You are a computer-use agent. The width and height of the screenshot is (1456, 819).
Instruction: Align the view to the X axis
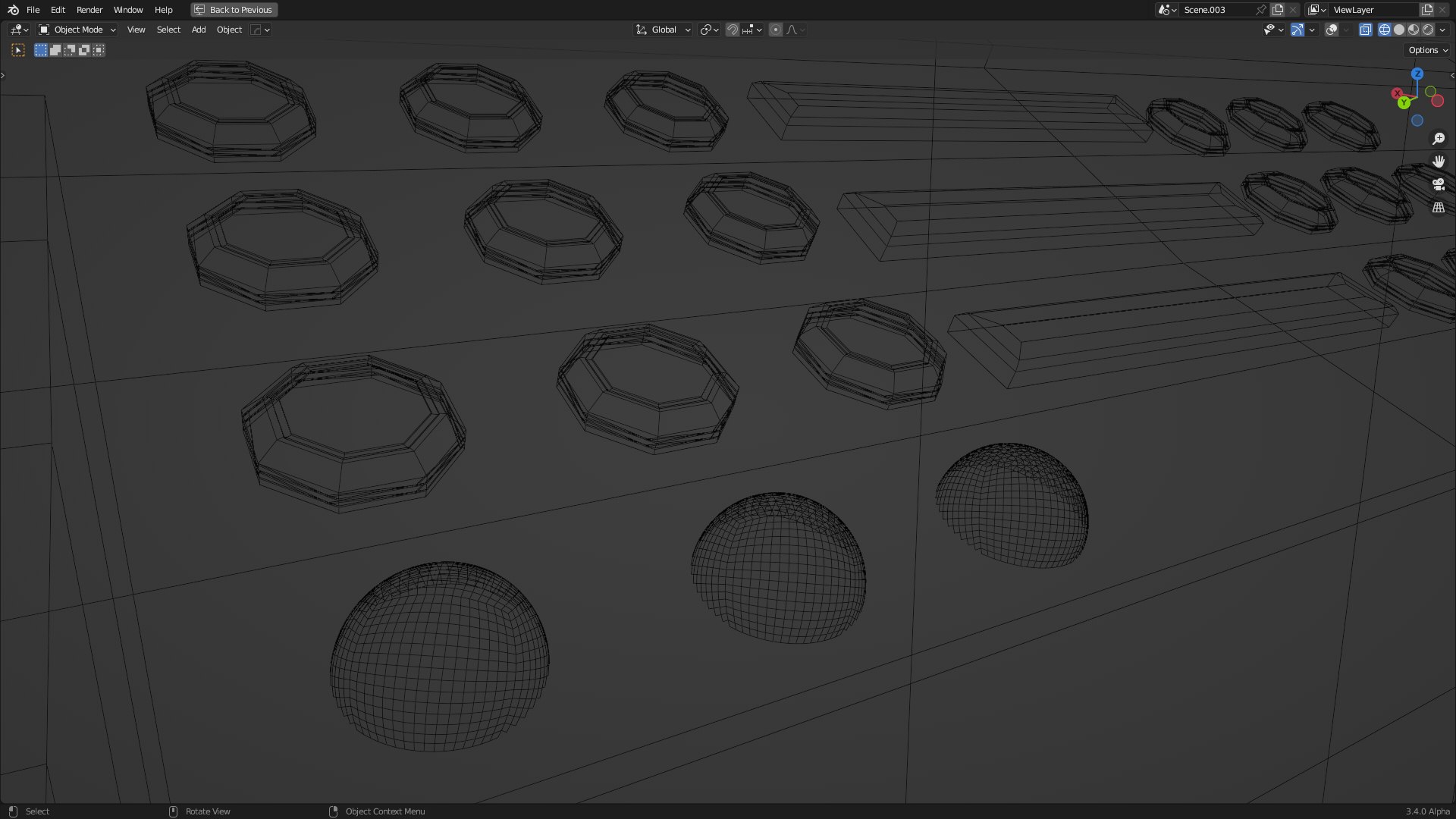pyautogui.click(x=1397, y=93)
